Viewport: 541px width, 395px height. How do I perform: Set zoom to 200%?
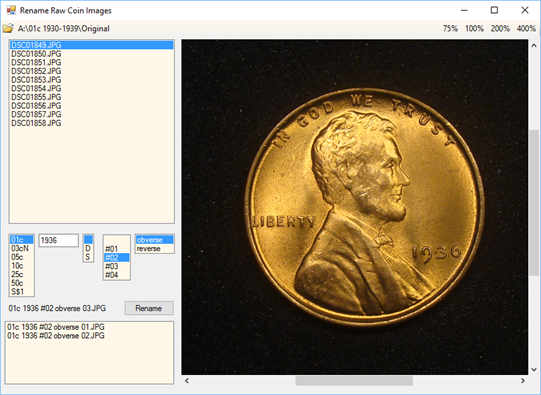click(500, 29)
